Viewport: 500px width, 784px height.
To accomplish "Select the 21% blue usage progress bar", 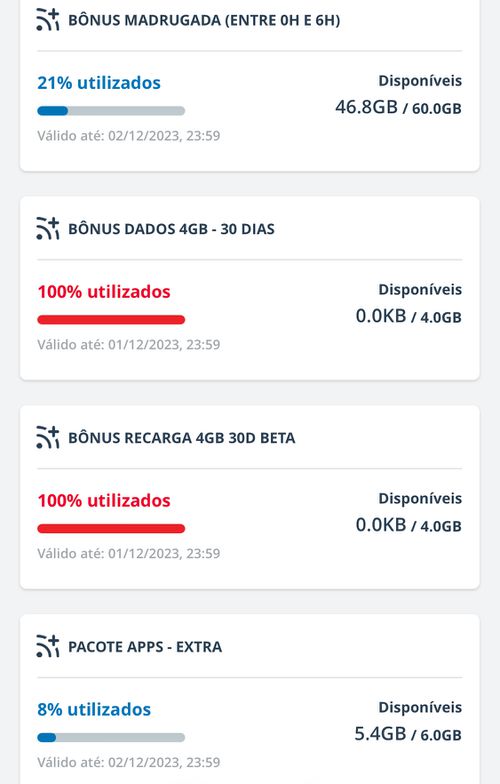I will pyautogui.click(x=111, y=111).
